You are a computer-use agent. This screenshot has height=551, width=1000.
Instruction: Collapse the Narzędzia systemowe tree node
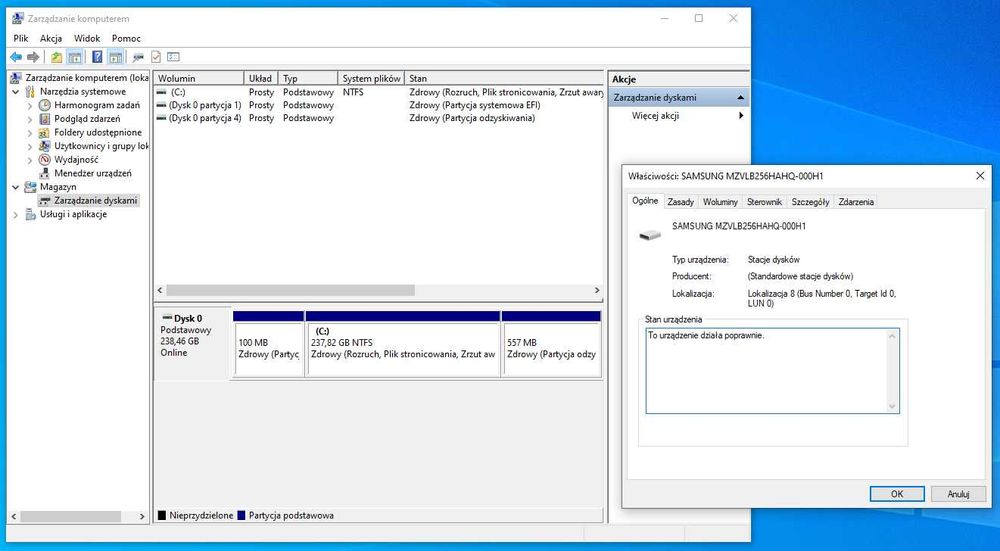coord(15,92)
